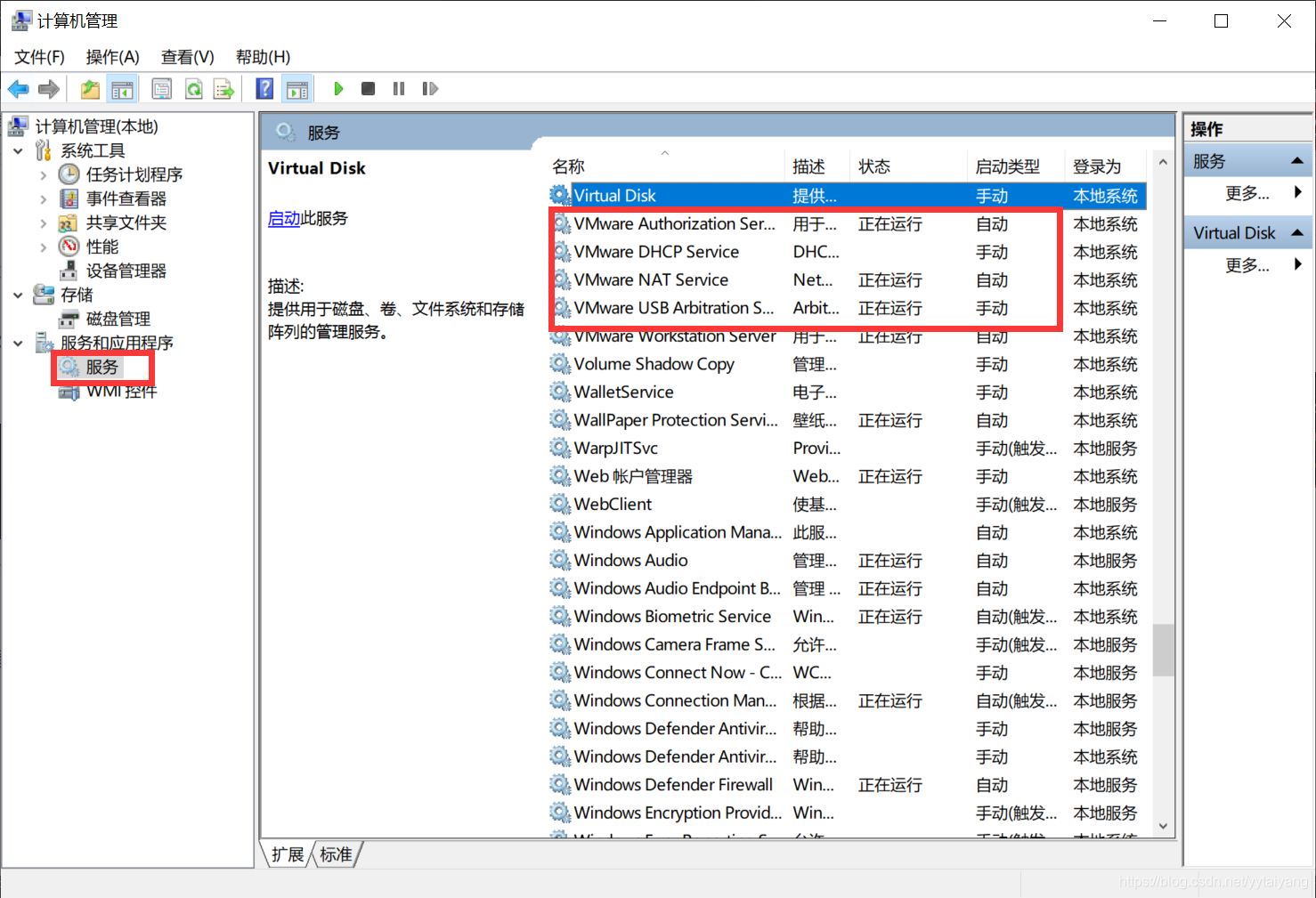Select 性能 in the tree

click(102, 247)
